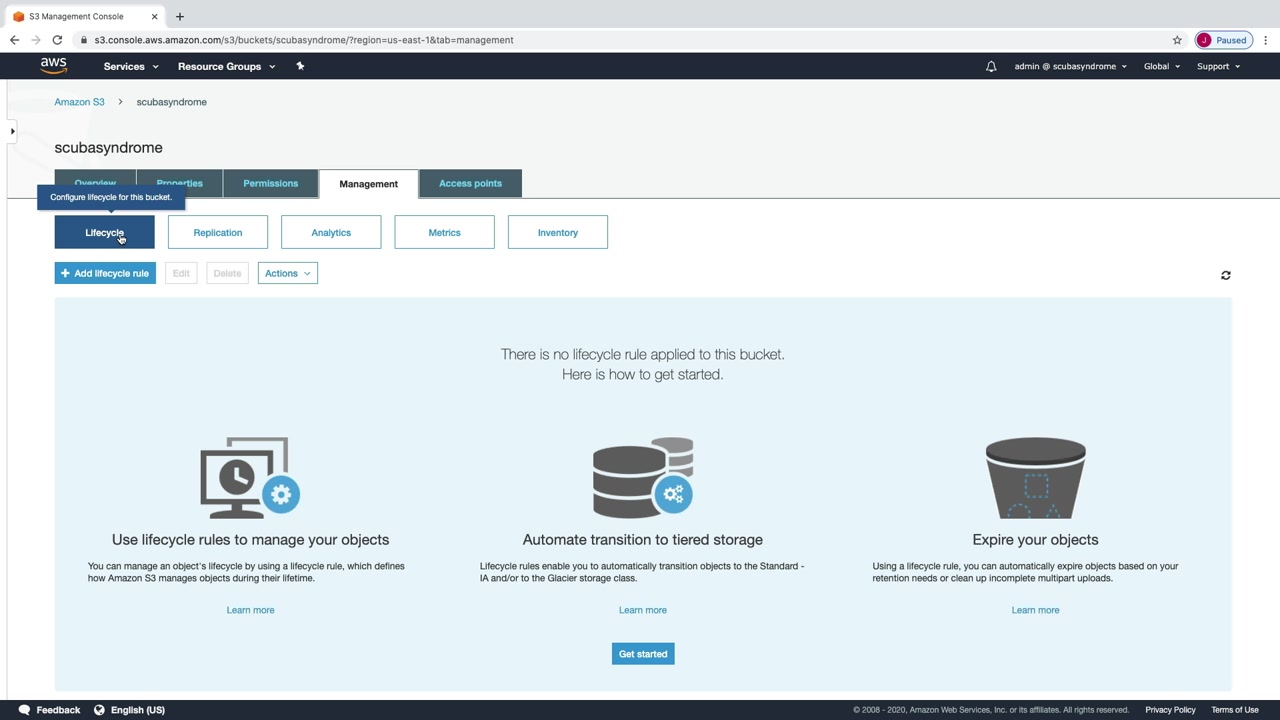Click the Feedback speech bubble icon
The image size is (1280, 720).
coord(24,710)
